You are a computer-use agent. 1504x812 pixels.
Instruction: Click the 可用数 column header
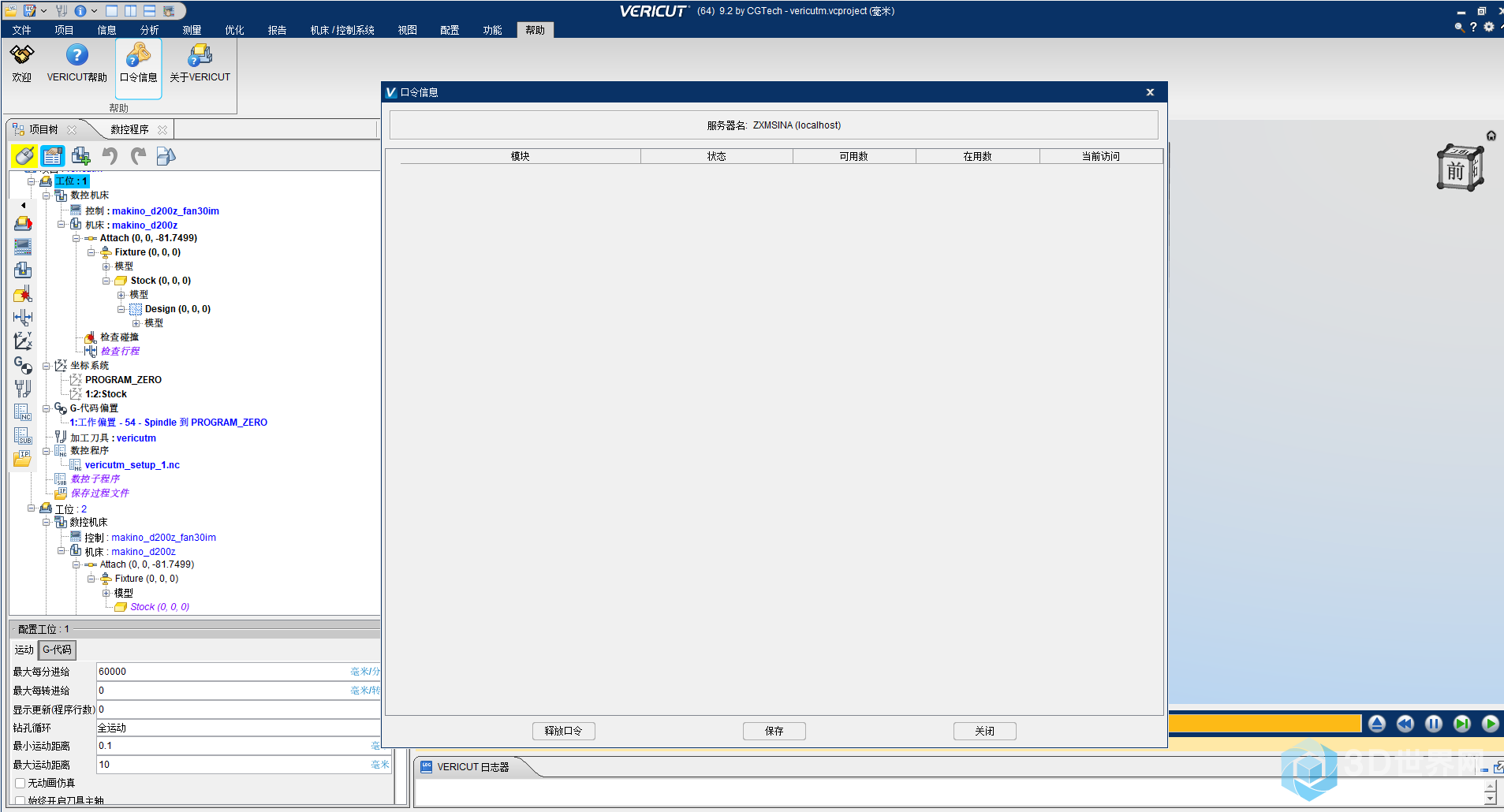853,156
